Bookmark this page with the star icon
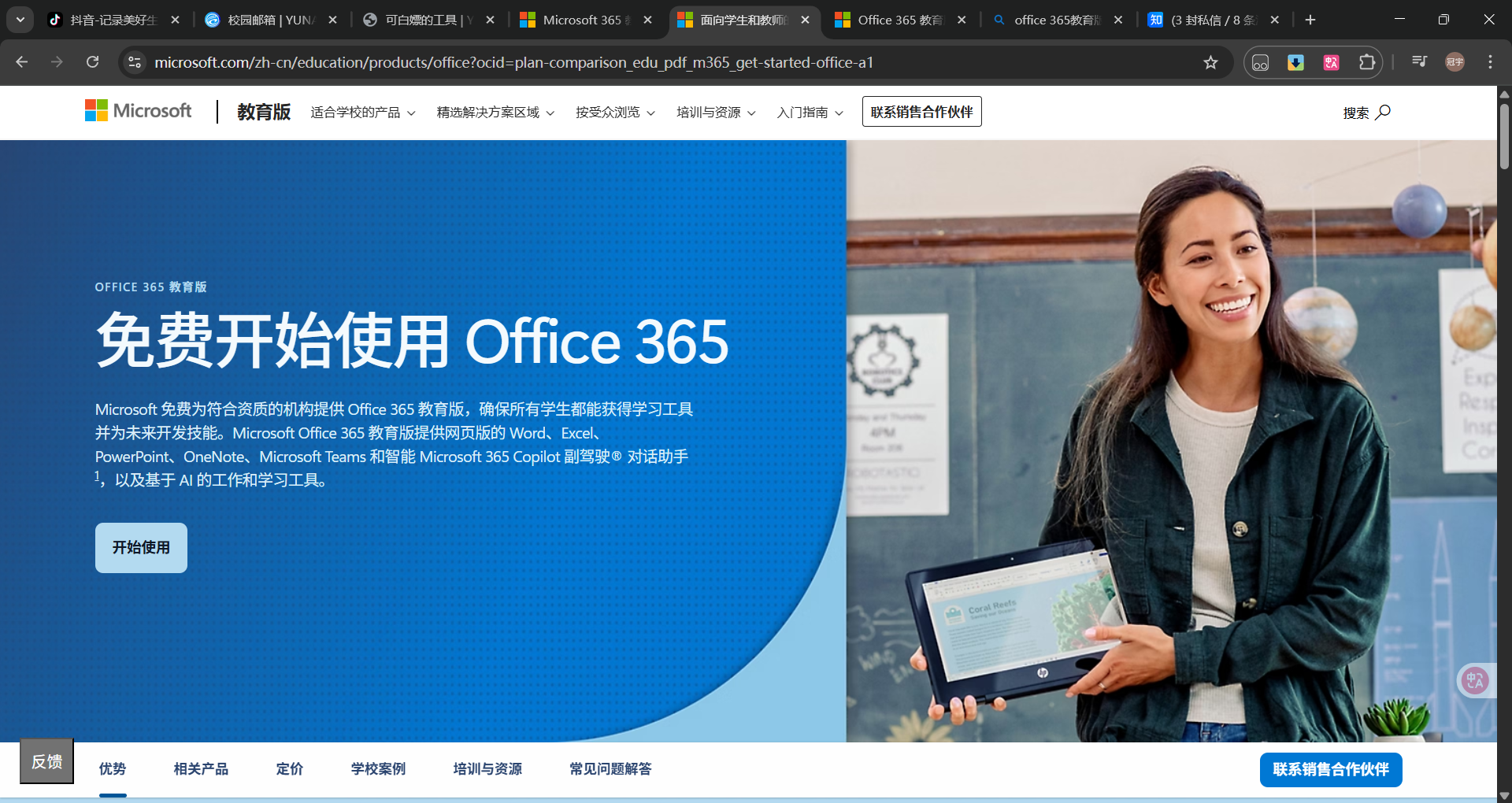The image size is (1512, 803). pyautogui.click(x=1210, y=62)
